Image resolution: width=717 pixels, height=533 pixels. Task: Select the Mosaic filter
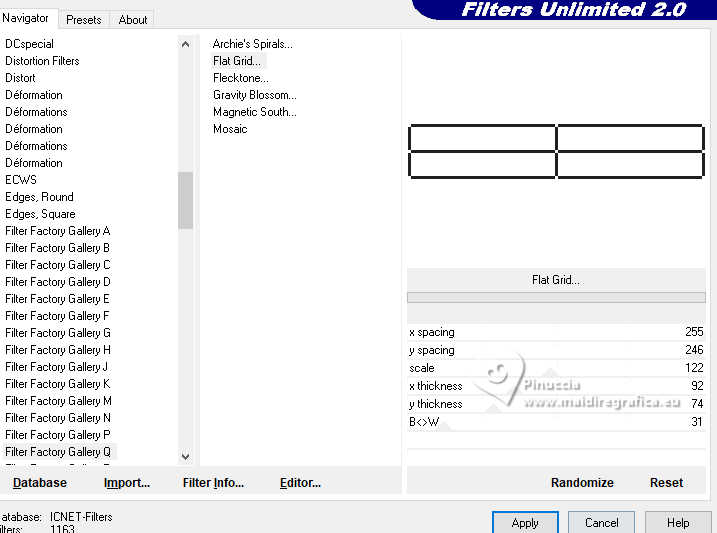[x=230, y=129]
